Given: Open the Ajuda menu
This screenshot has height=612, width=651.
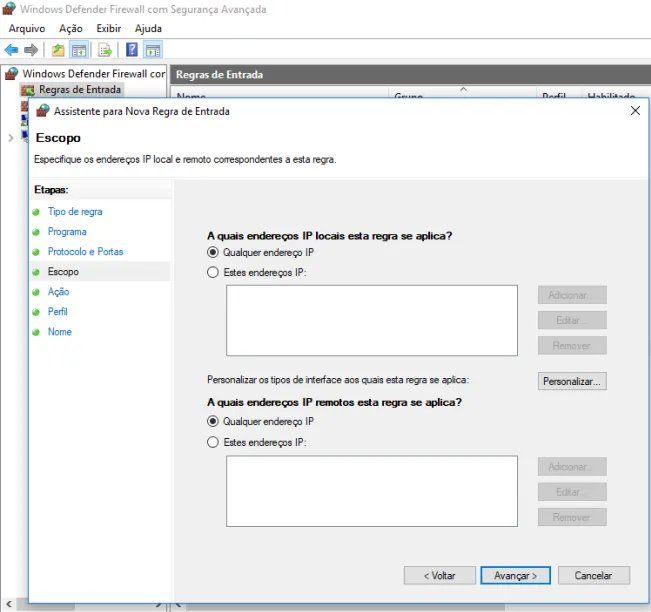Looking at the screenshot, I should coord(148,29).
